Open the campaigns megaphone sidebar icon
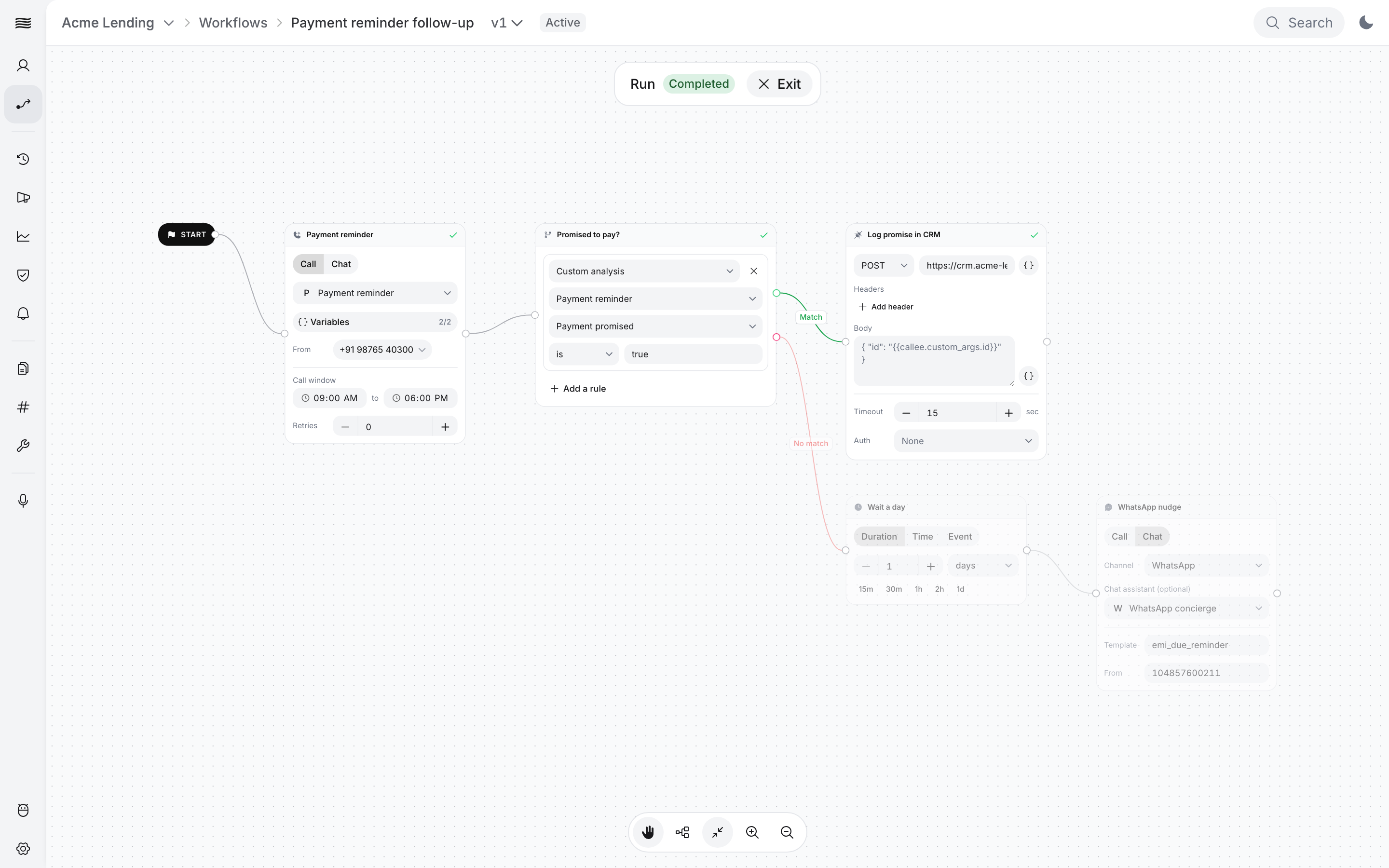This screenshot has width=1389, height=868. coord(23,198)
